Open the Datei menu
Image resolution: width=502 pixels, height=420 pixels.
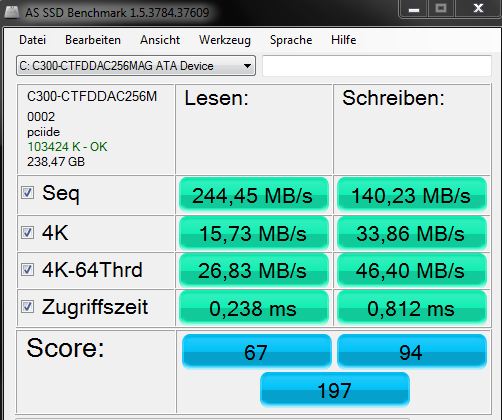pyautogui.click(x=32, y=40)
